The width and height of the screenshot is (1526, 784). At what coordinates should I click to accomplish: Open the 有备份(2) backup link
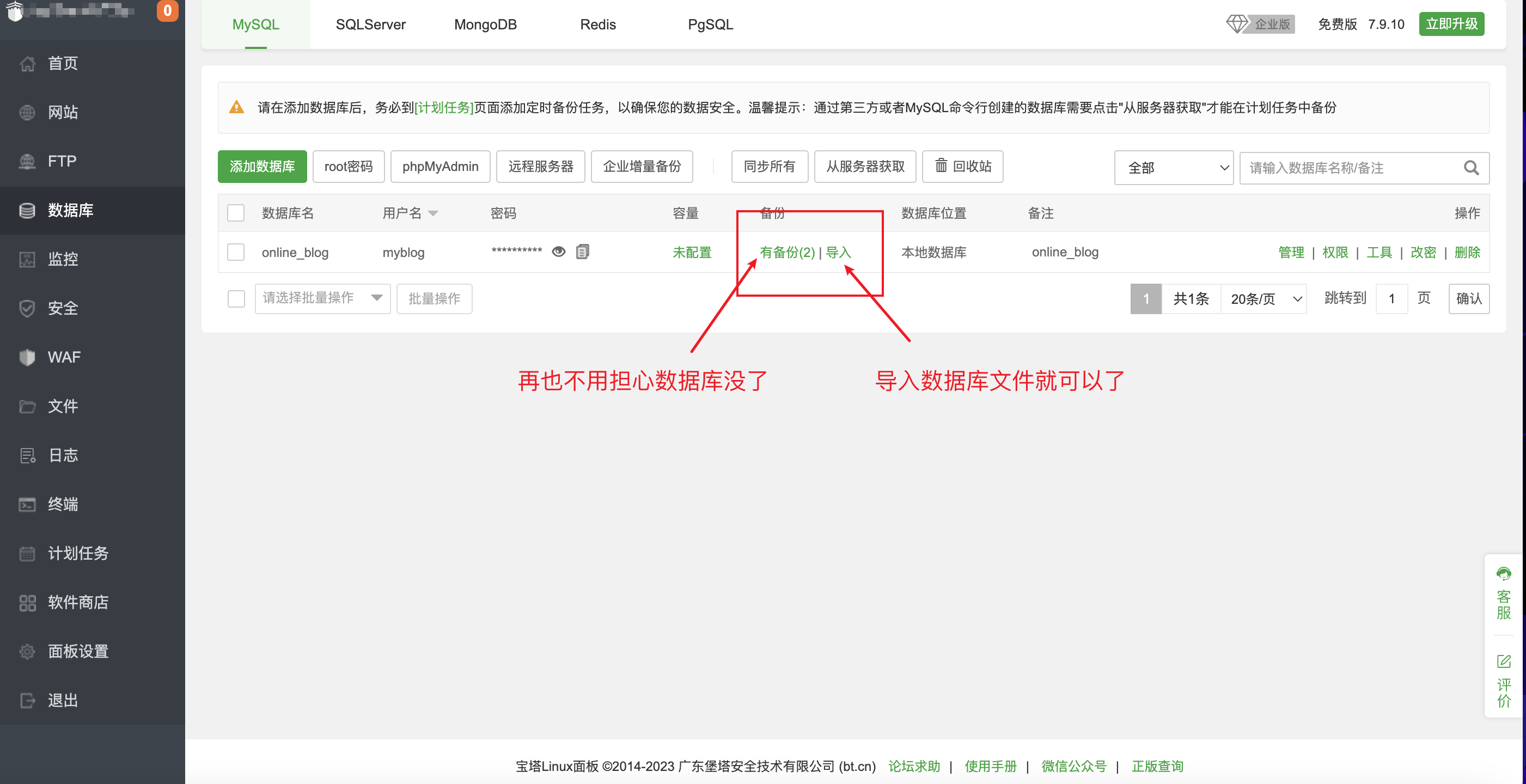click(788, 252)
